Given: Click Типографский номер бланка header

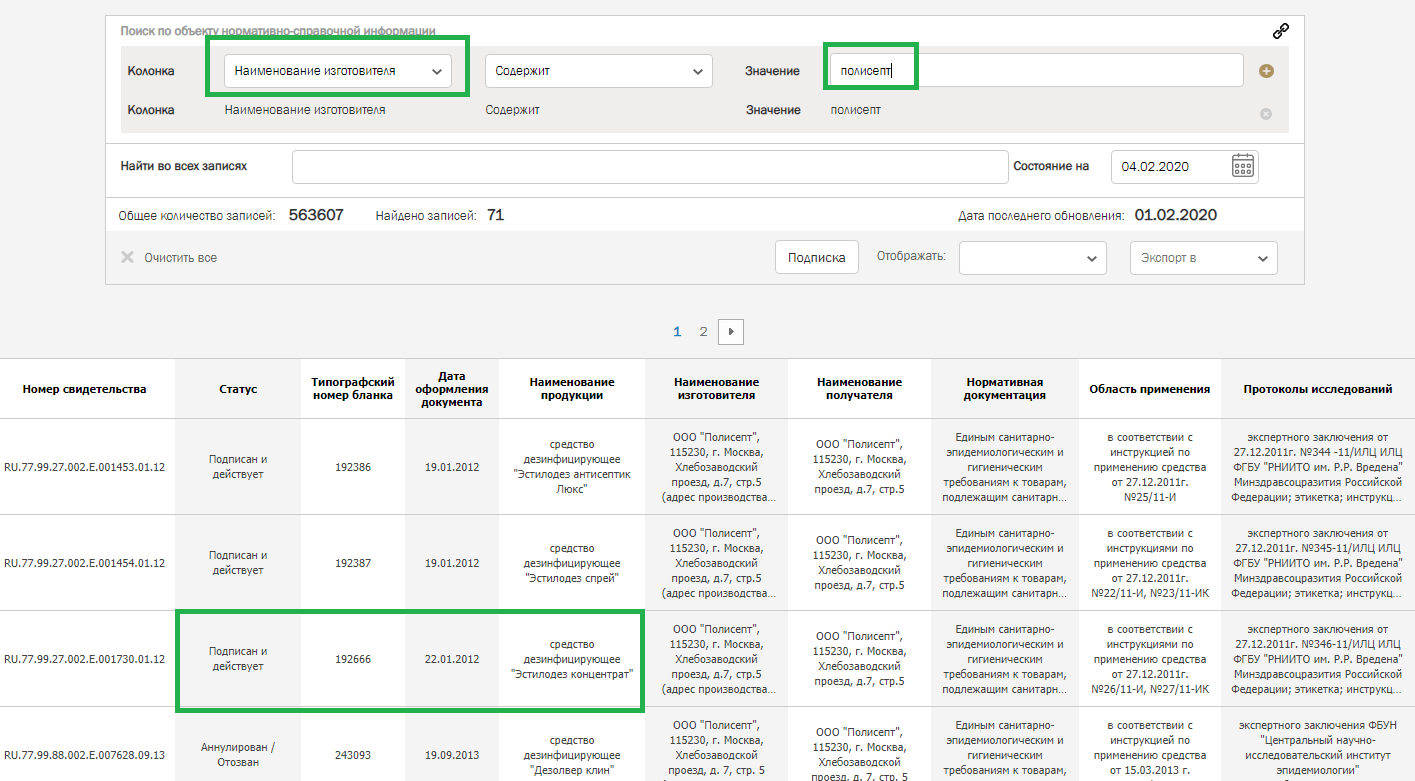Looking at the screenshot, I should tap(353, 389).
